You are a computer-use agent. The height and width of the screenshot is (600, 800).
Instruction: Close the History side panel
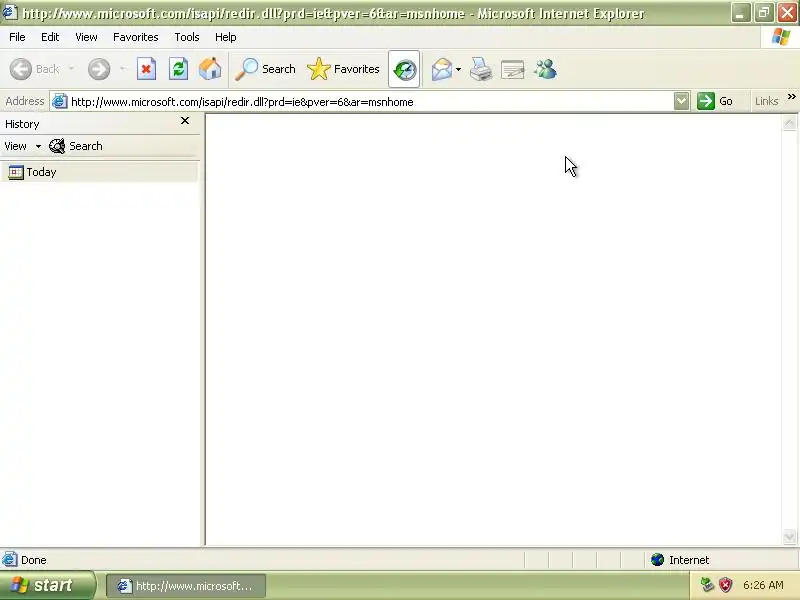pyautogui.click(x=185, y=121)
